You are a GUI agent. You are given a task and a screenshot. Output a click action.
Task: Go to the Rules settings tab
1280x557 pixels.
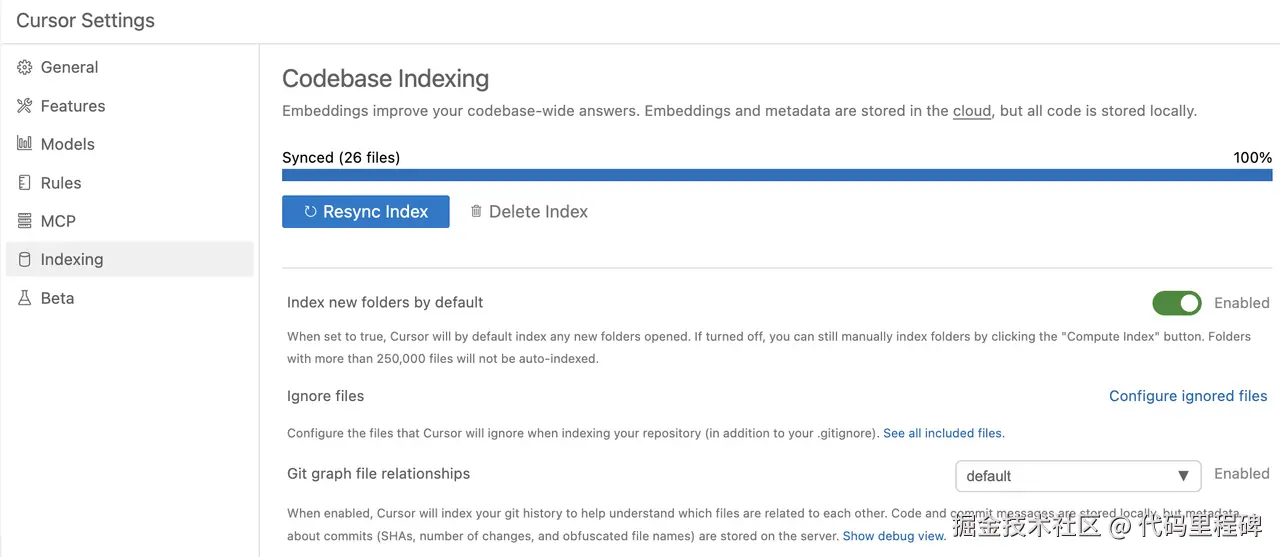[x=130, y=183]
